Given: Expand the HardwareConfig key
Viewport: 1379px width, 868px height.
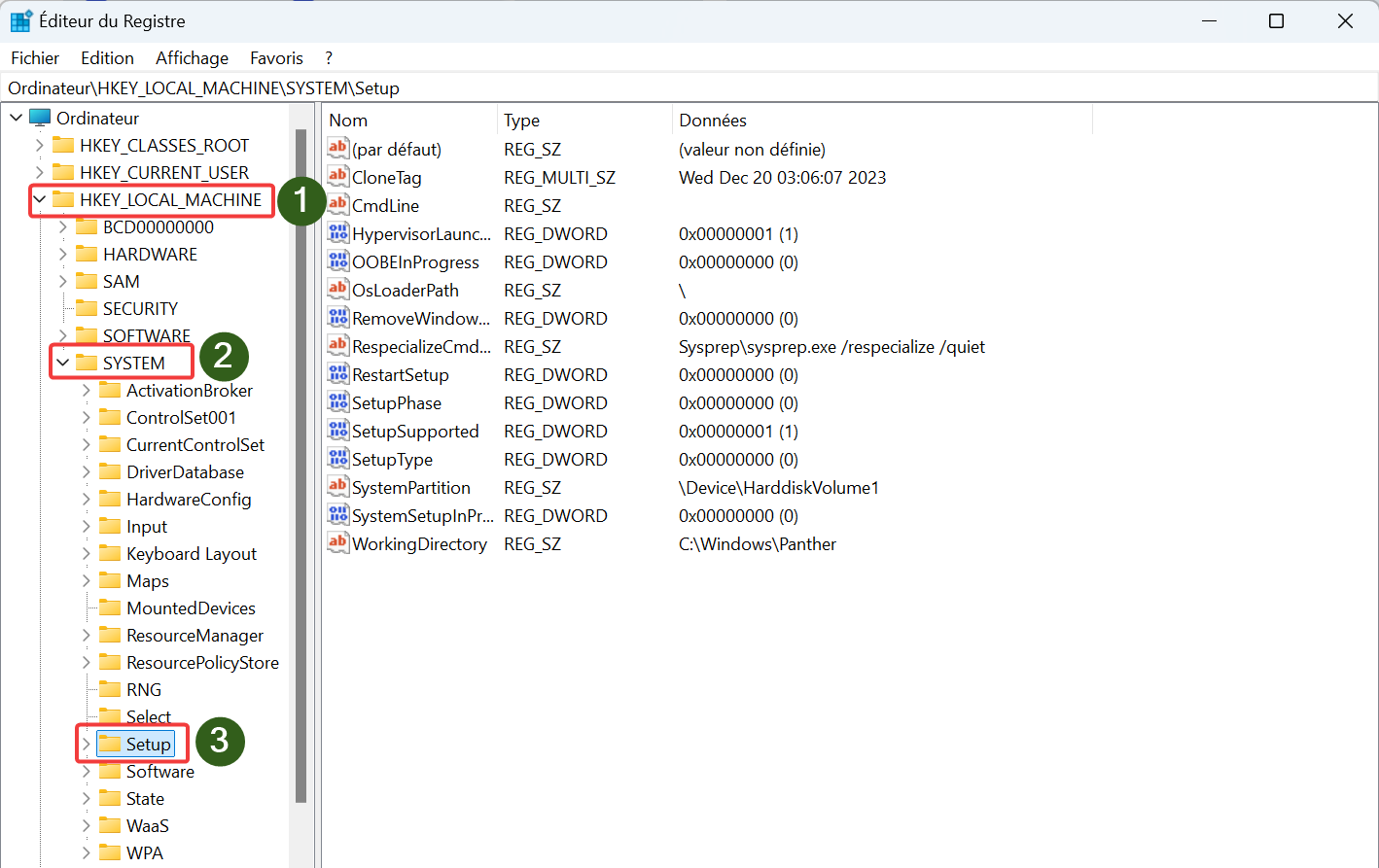Looking at the screenshot, I should pyautogui.click(x=87, y=499).
